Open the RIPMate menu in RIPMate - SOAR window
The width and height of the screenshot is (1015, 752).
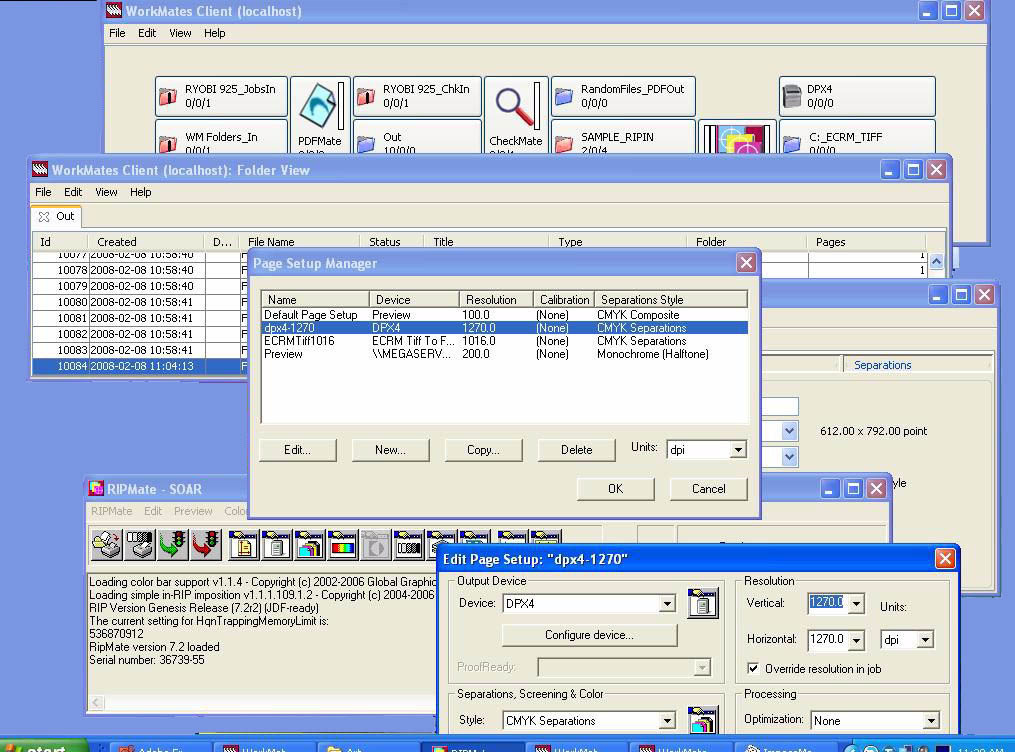click(111, 511)
